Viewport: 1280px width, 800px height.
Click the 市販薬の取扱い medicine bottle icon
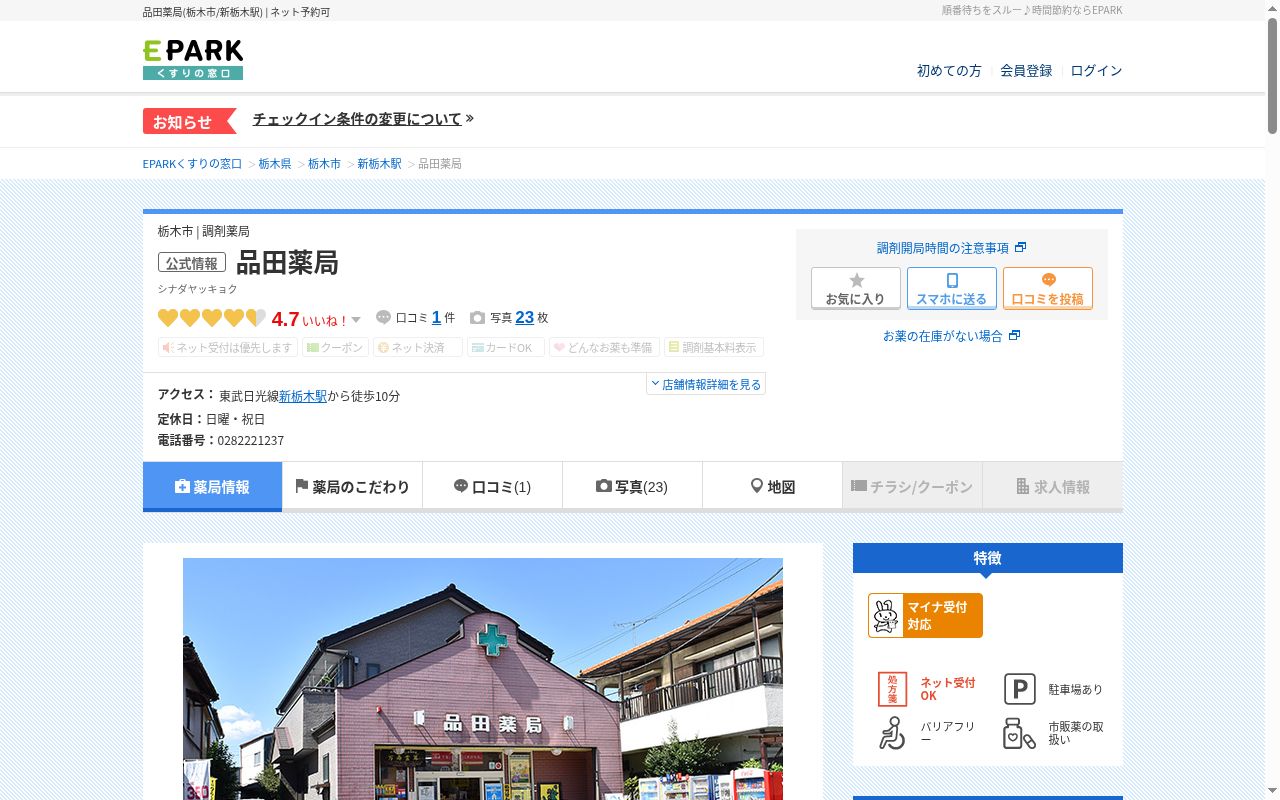click(1019, 733)
